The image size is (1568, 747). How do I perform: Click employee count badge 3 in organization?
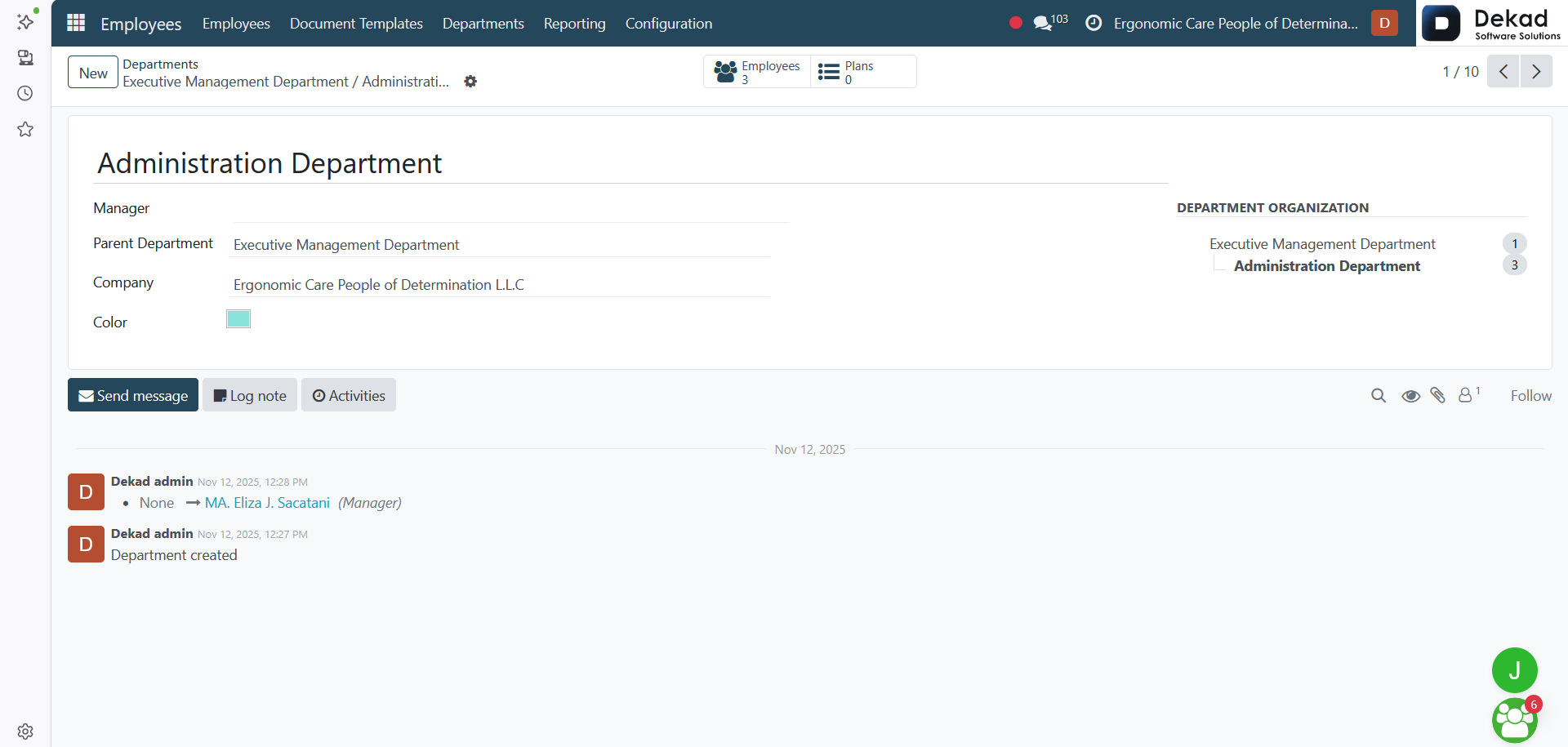pyautogui.click(x=1514, y=265)
